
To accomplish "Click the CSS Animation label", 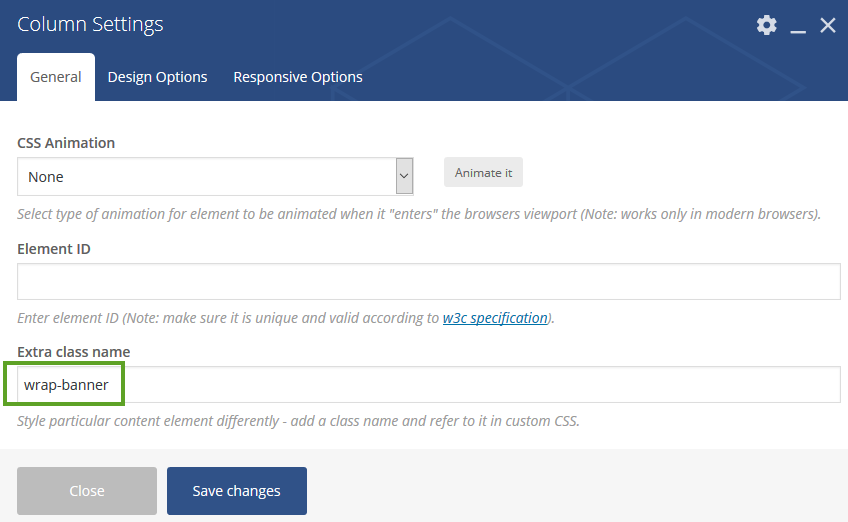I will (x=66, y=143).
